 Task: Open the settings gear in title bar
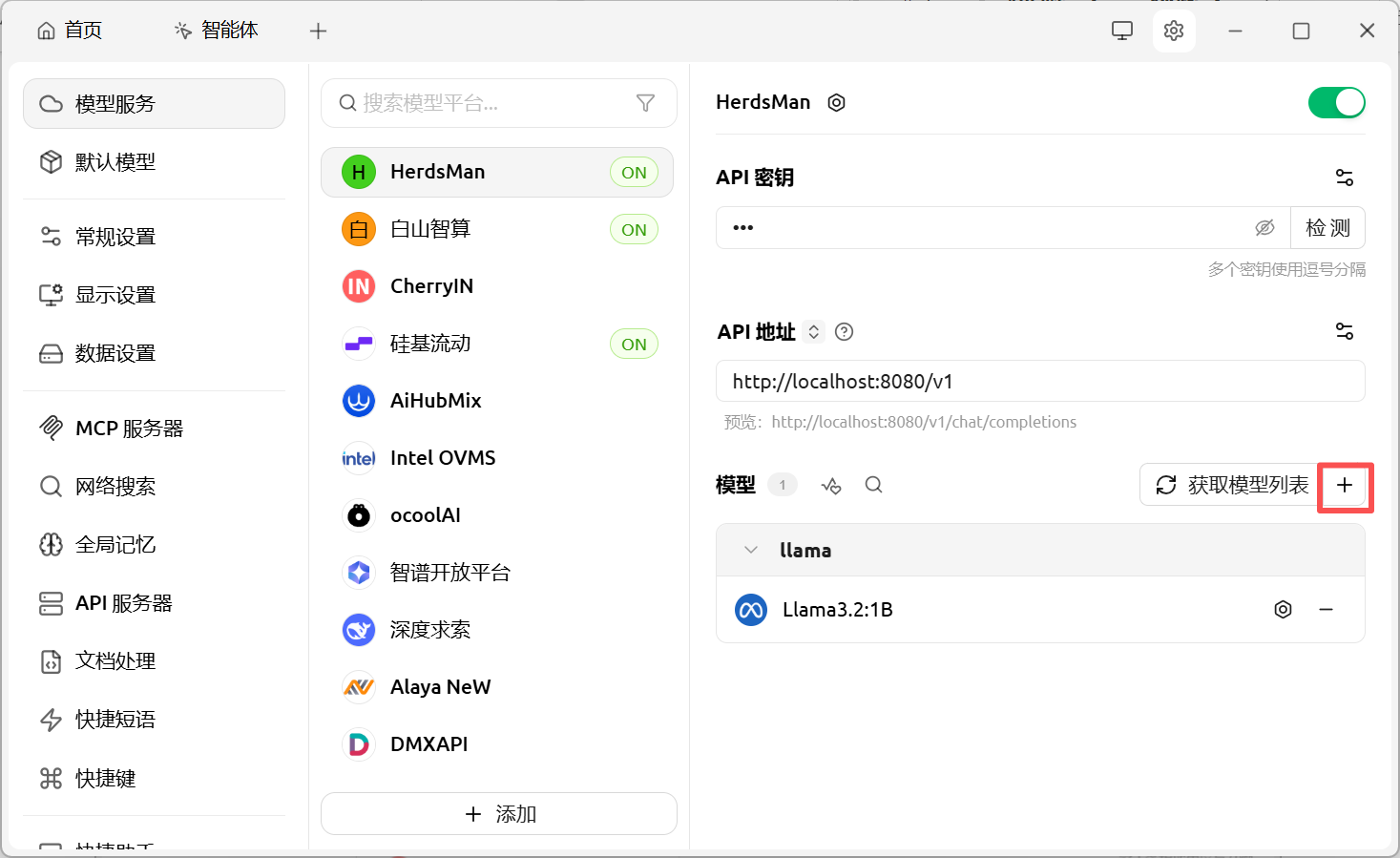1174,31
